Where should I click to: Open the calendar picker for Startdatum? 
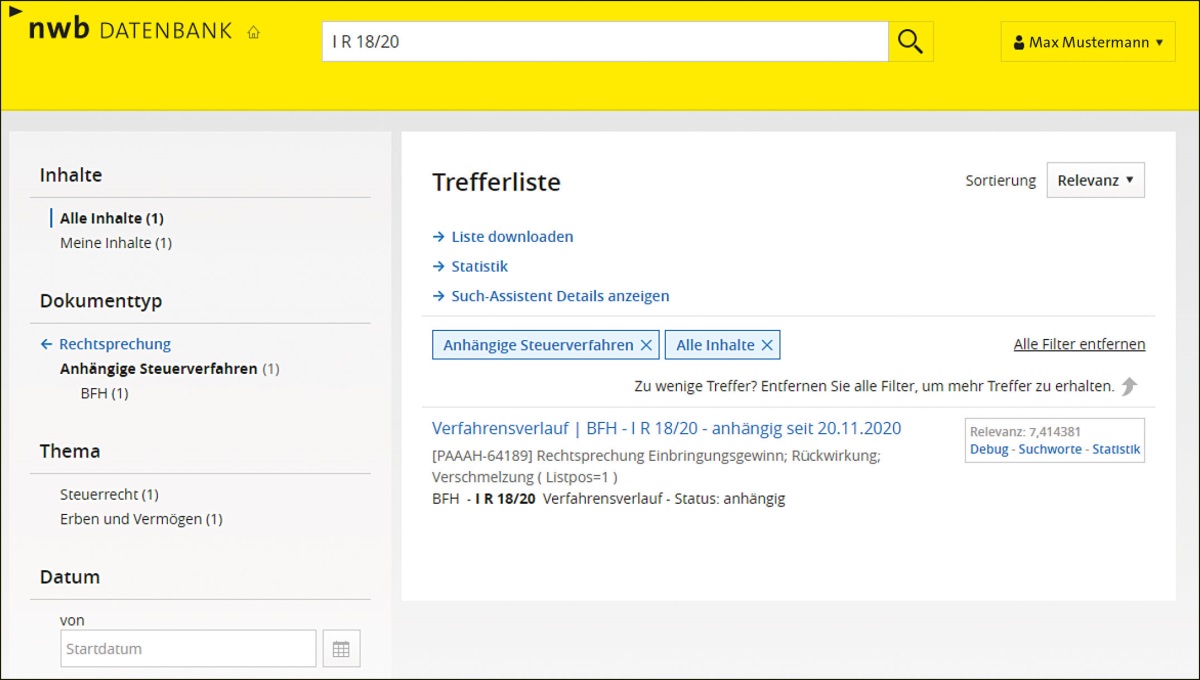[341, 649]
